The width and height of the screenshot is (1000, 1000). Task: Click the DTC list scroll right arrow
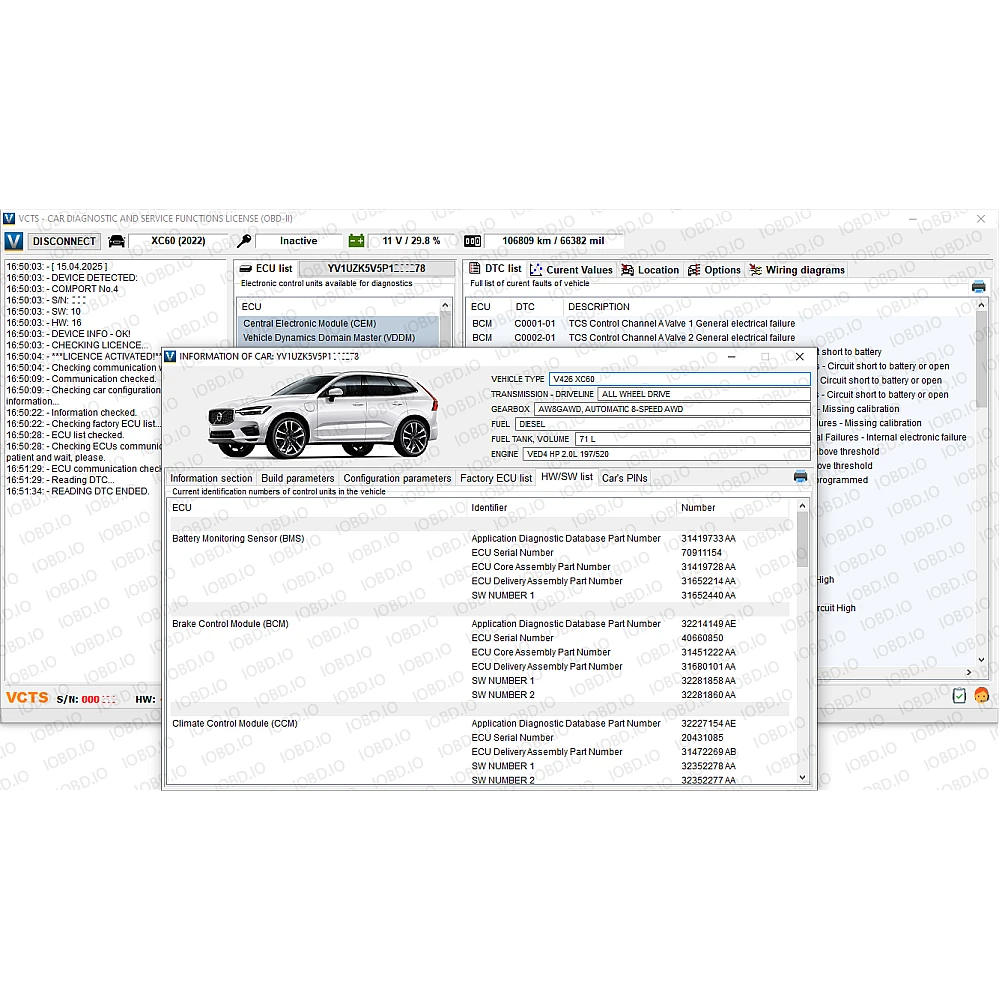(969, 672)
